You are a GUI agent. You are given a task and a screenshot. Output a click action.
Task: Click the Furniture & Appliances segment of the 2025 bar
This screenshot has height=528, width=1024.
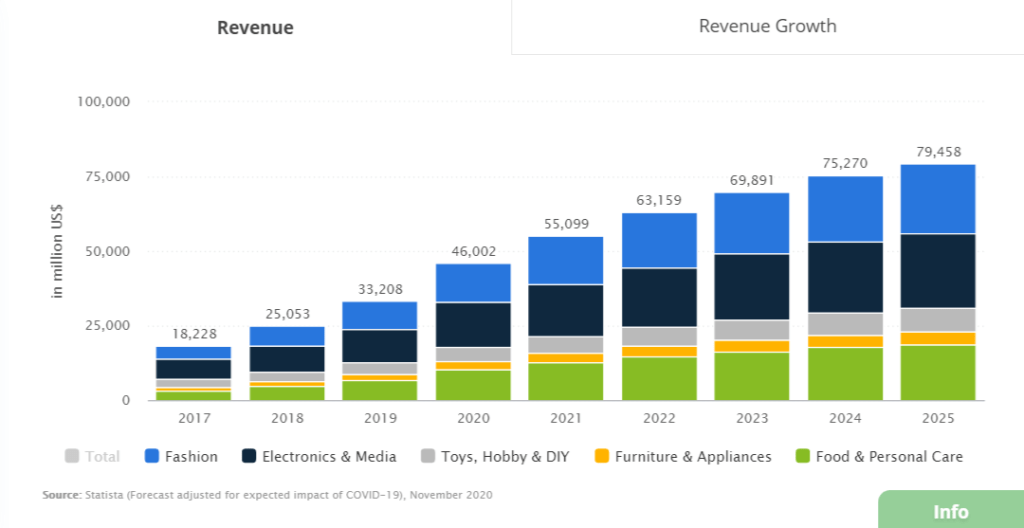coord(938,338)
